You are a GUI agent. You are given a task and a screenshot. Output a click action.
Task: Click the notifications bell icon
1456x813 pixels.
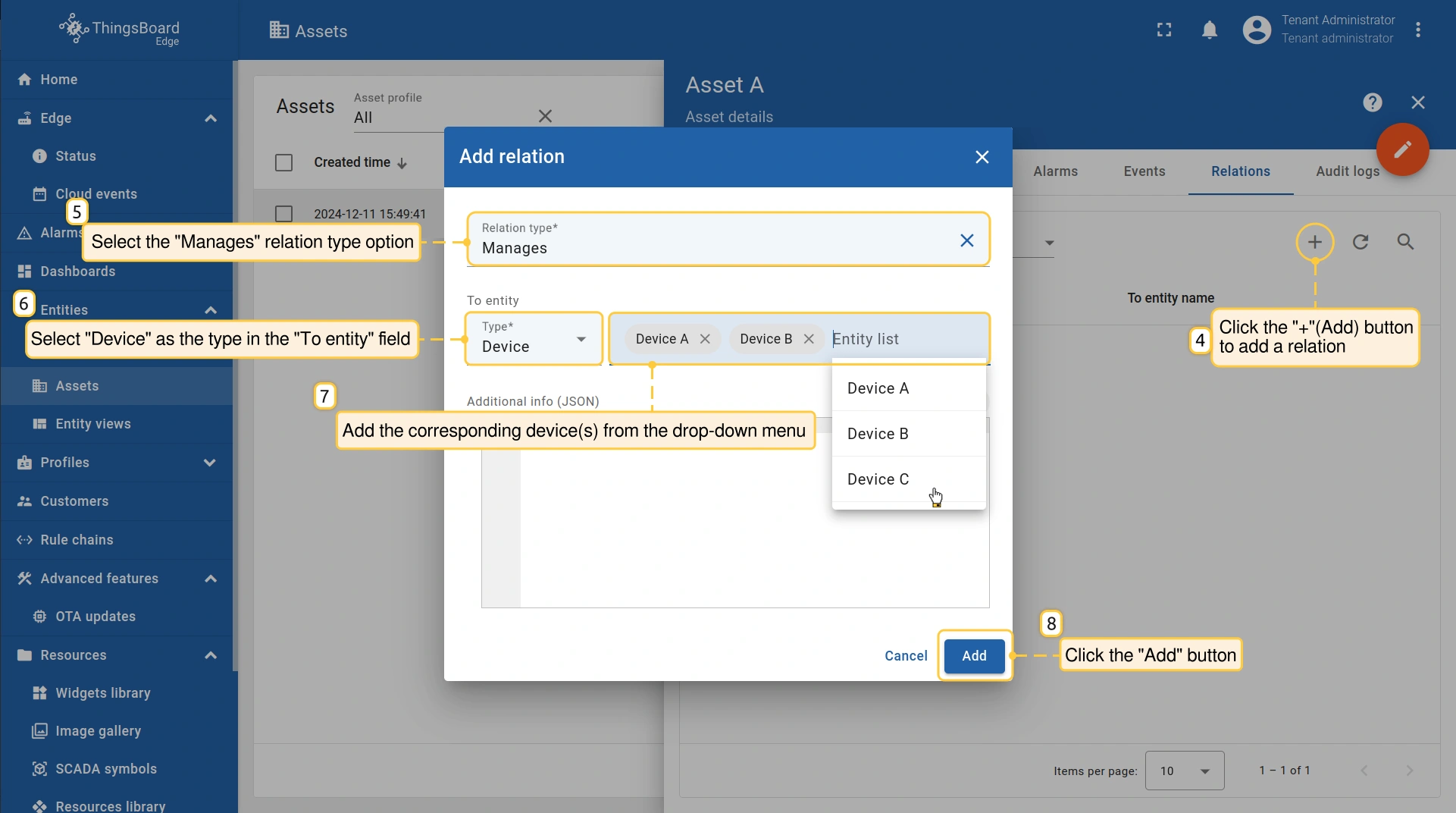[x=1210, y=30]
